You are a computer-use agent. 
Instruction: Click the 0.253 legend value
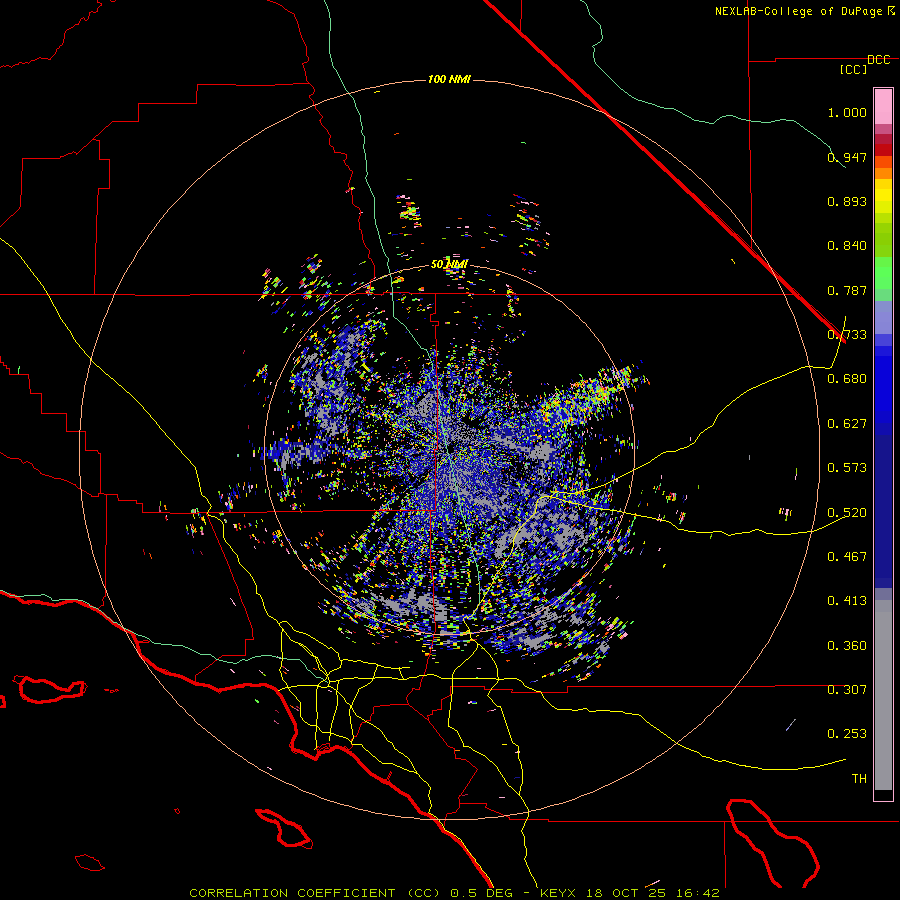847,734
